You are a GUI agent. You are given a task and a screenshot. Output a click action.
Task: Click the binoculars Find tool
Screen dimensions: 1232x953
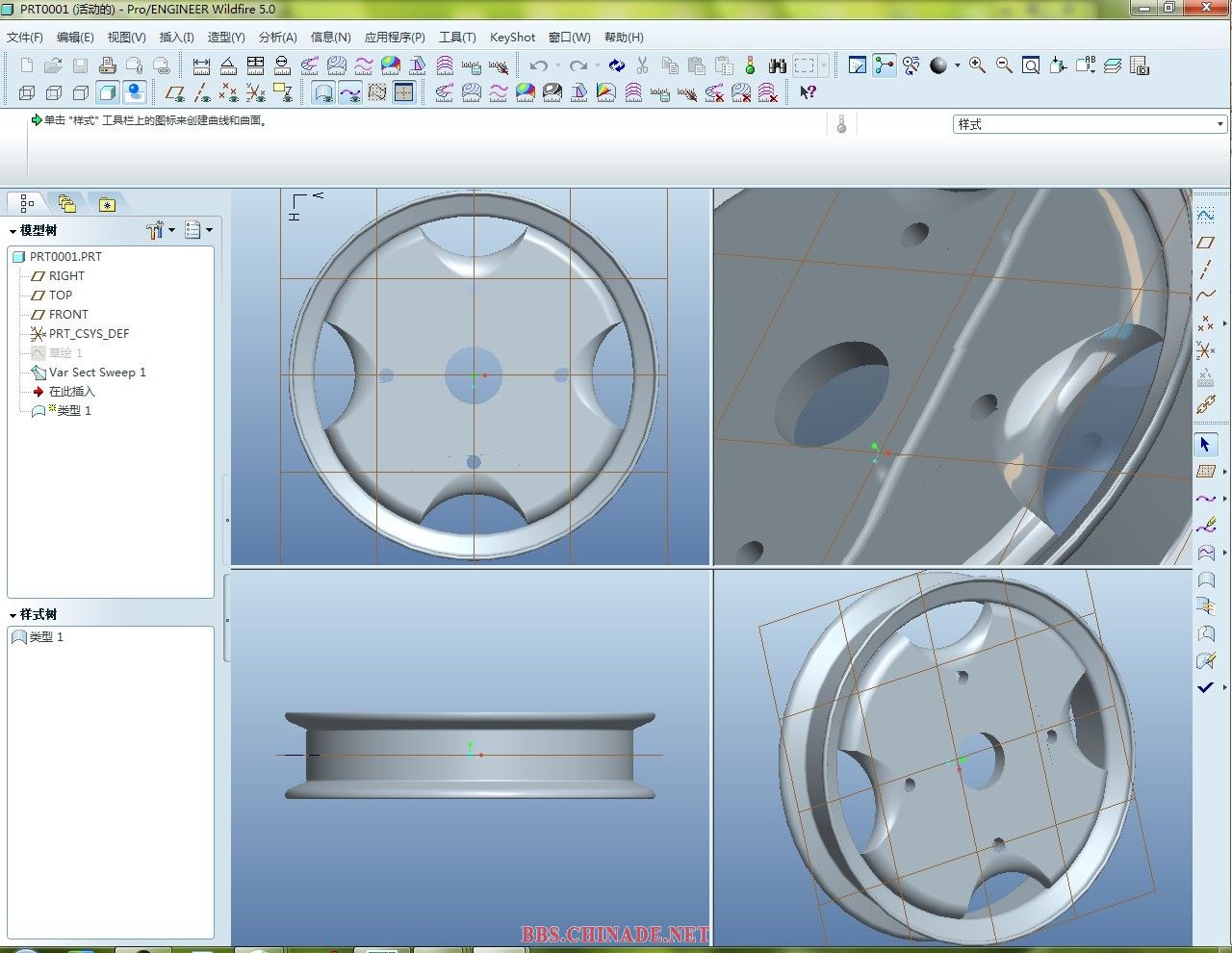click(778, 65)
